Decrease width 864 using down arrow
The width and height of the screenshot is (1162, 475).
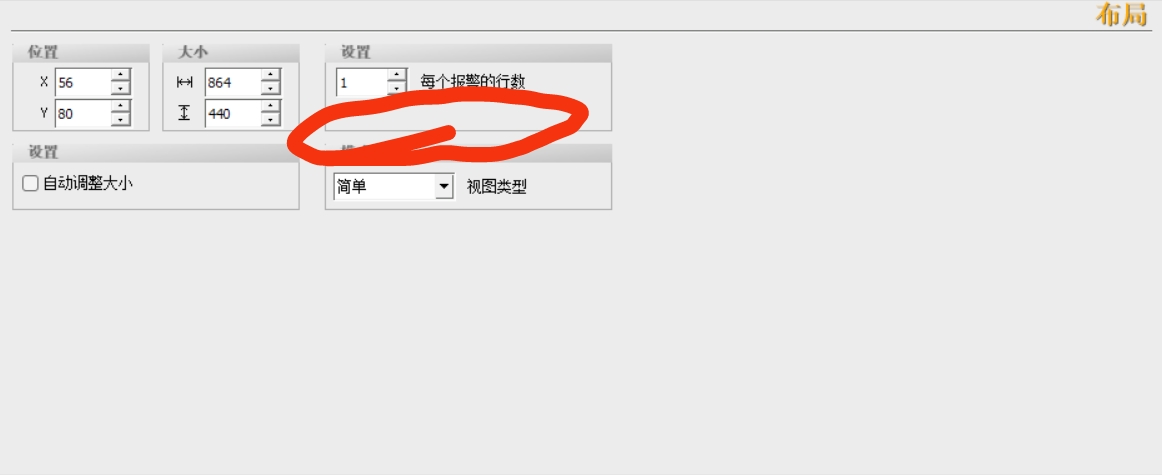pyautogui.click(x=271, y=89)
